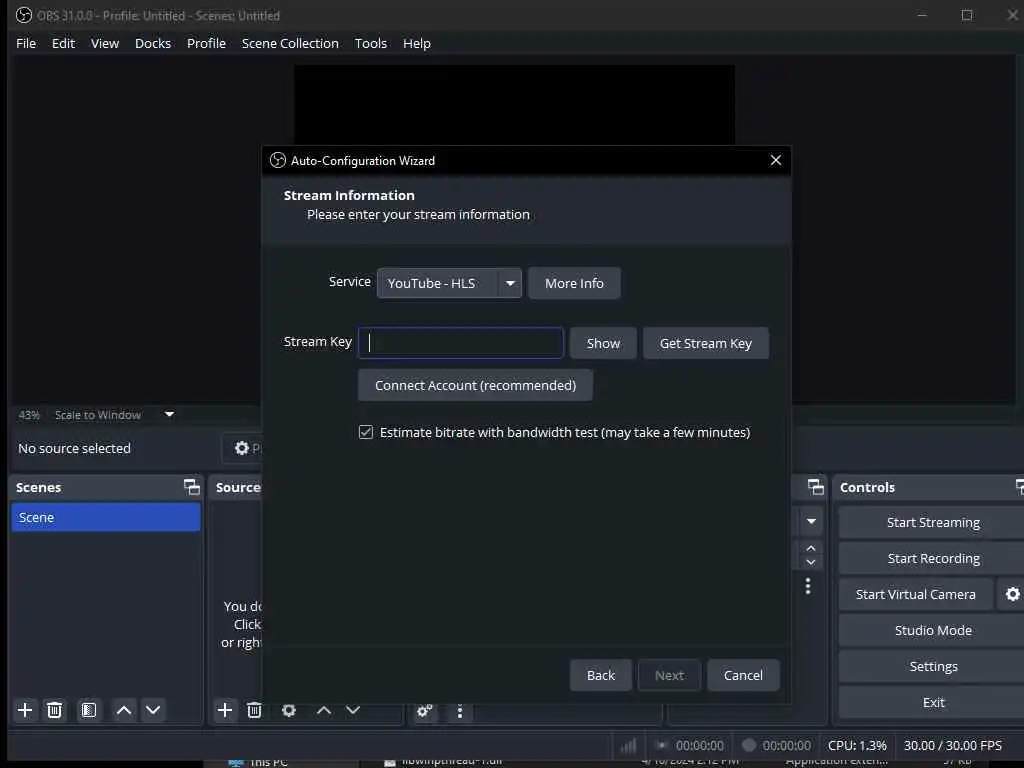Viewport: 1024px width, 768px height.
Task: Open the three-dot options menu beside Controls
Action: (808, 586)
